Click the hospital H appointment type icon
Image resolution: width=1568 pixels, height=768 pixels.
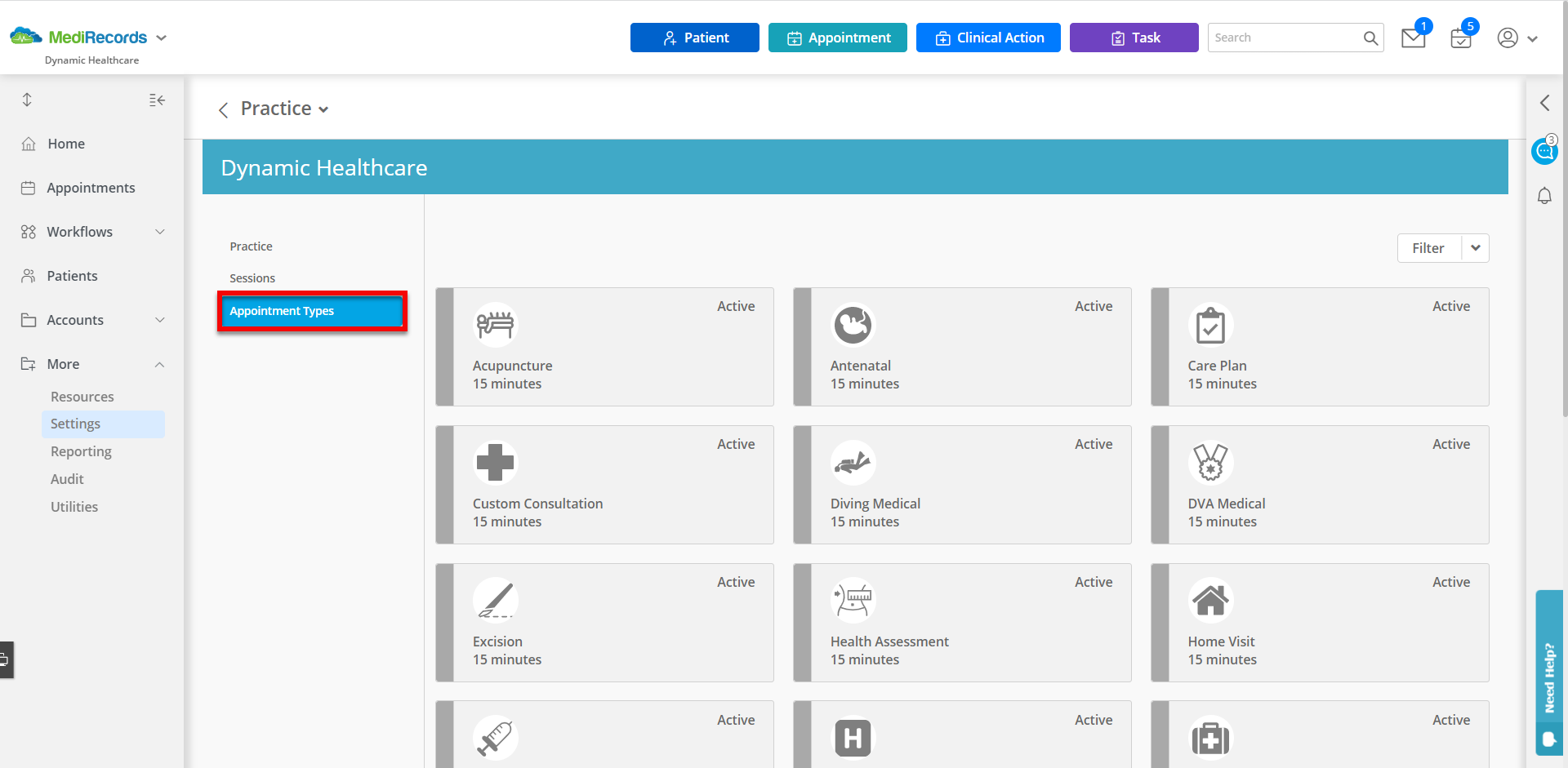click(853, 739)
